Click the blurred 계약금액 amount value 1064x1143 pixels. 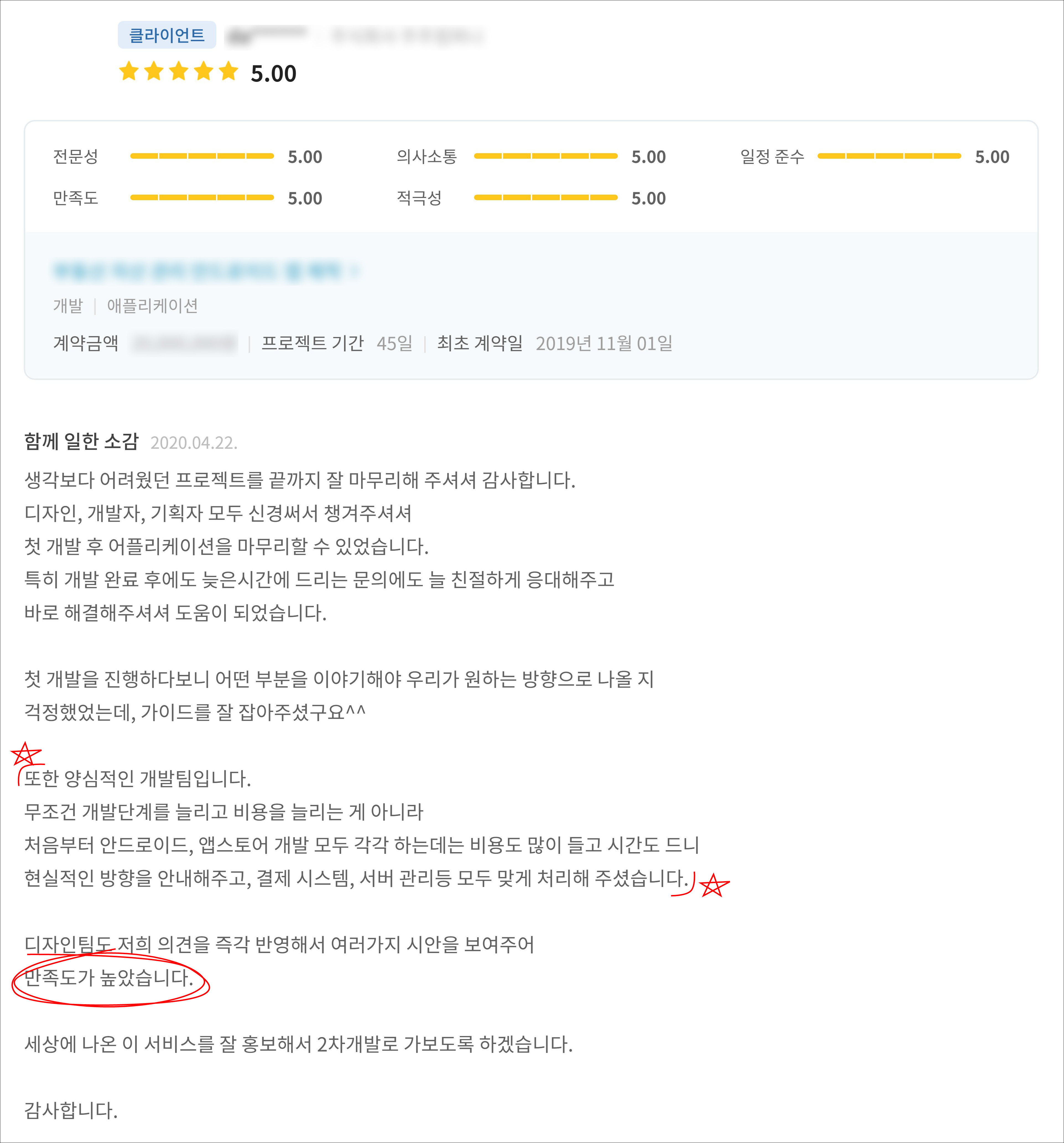(184, 343)
